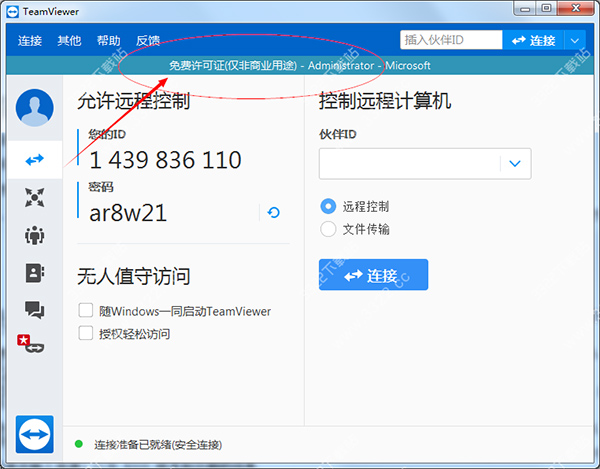Open the augmented reality star-glasses icon
The width and height of the screenshot is (600, 469).
click(x=31, y=344)
